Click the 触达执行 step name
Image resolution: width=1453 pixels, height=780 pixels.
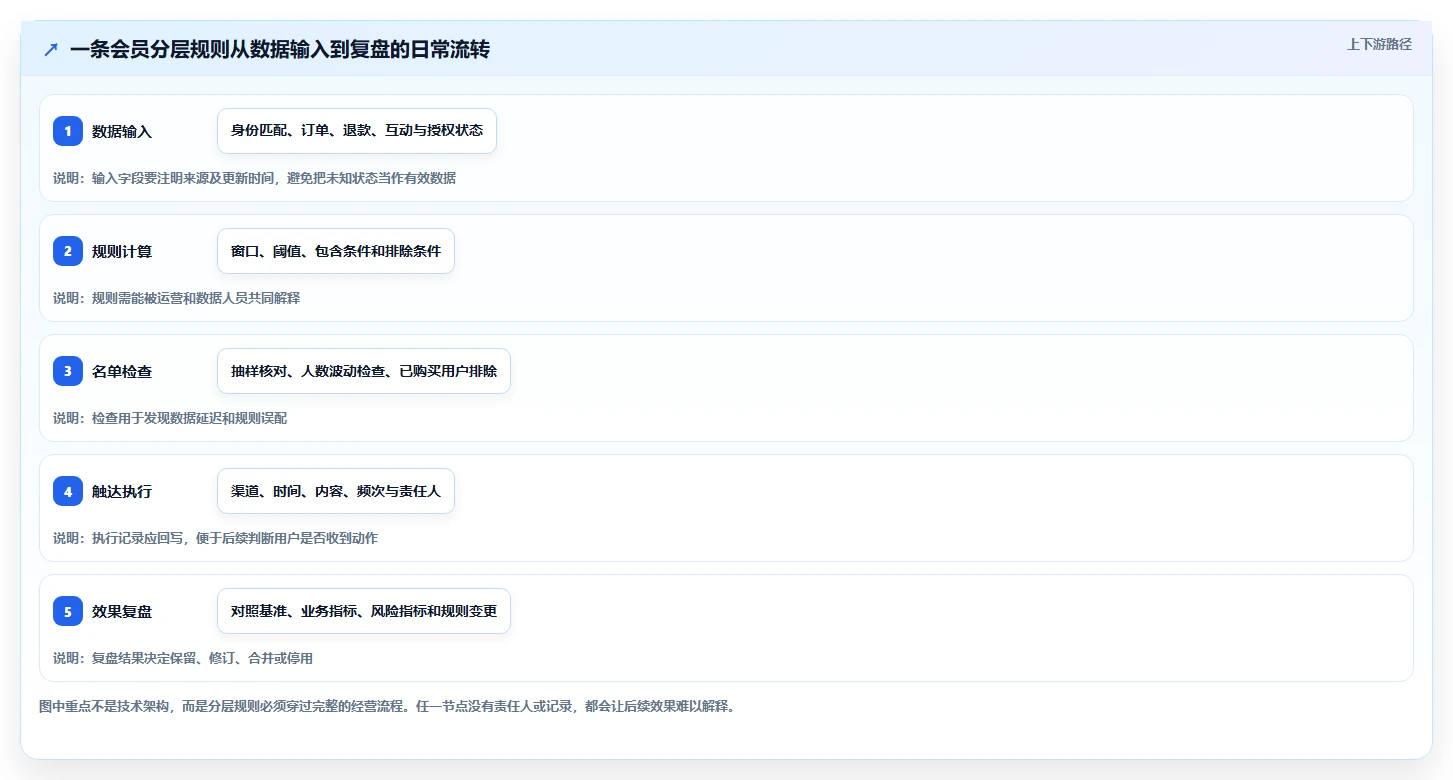pos(122,491)
